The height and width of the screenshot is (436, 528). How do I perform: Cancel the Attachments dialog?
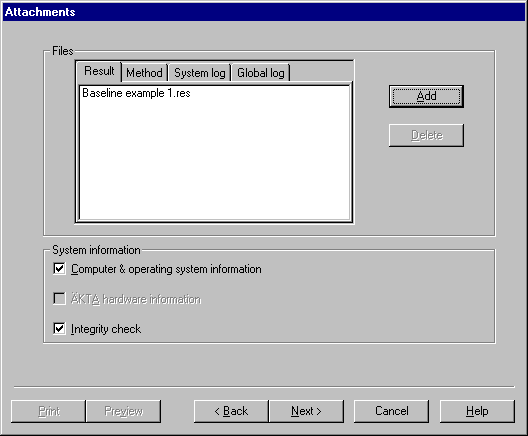click(x=392, y=411)
